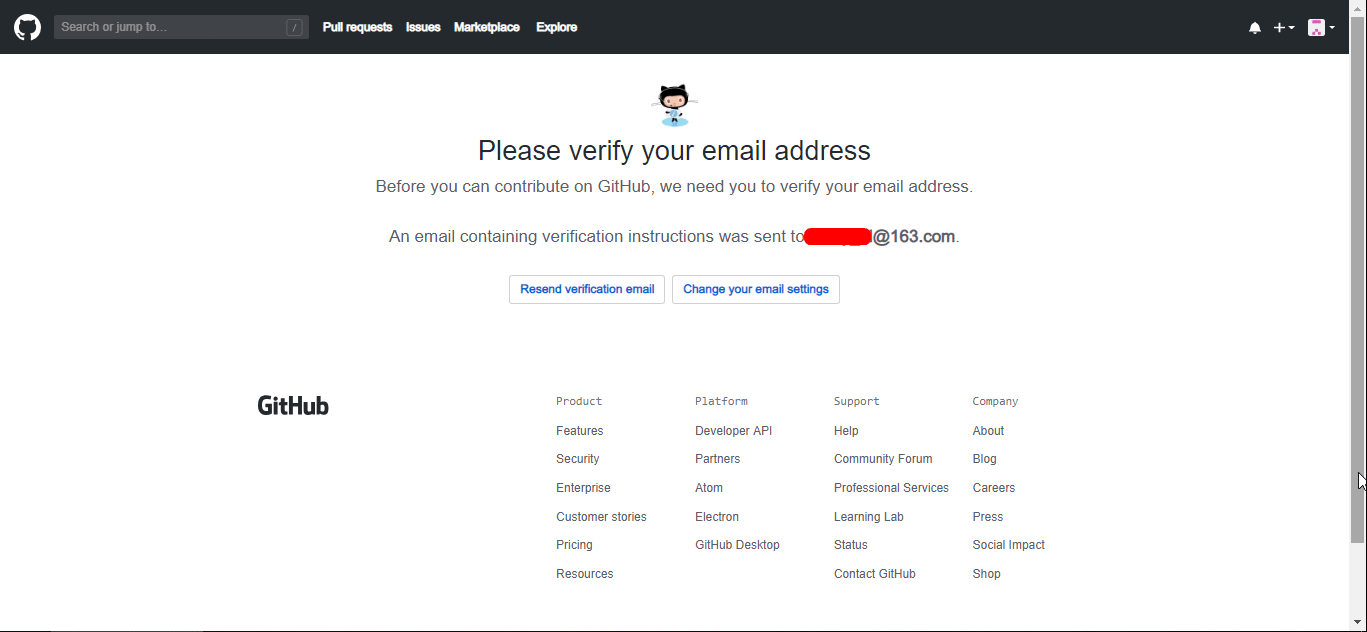Open Marketplace from the header
The width and height of the screenshot is (1367, 632).
487,27
